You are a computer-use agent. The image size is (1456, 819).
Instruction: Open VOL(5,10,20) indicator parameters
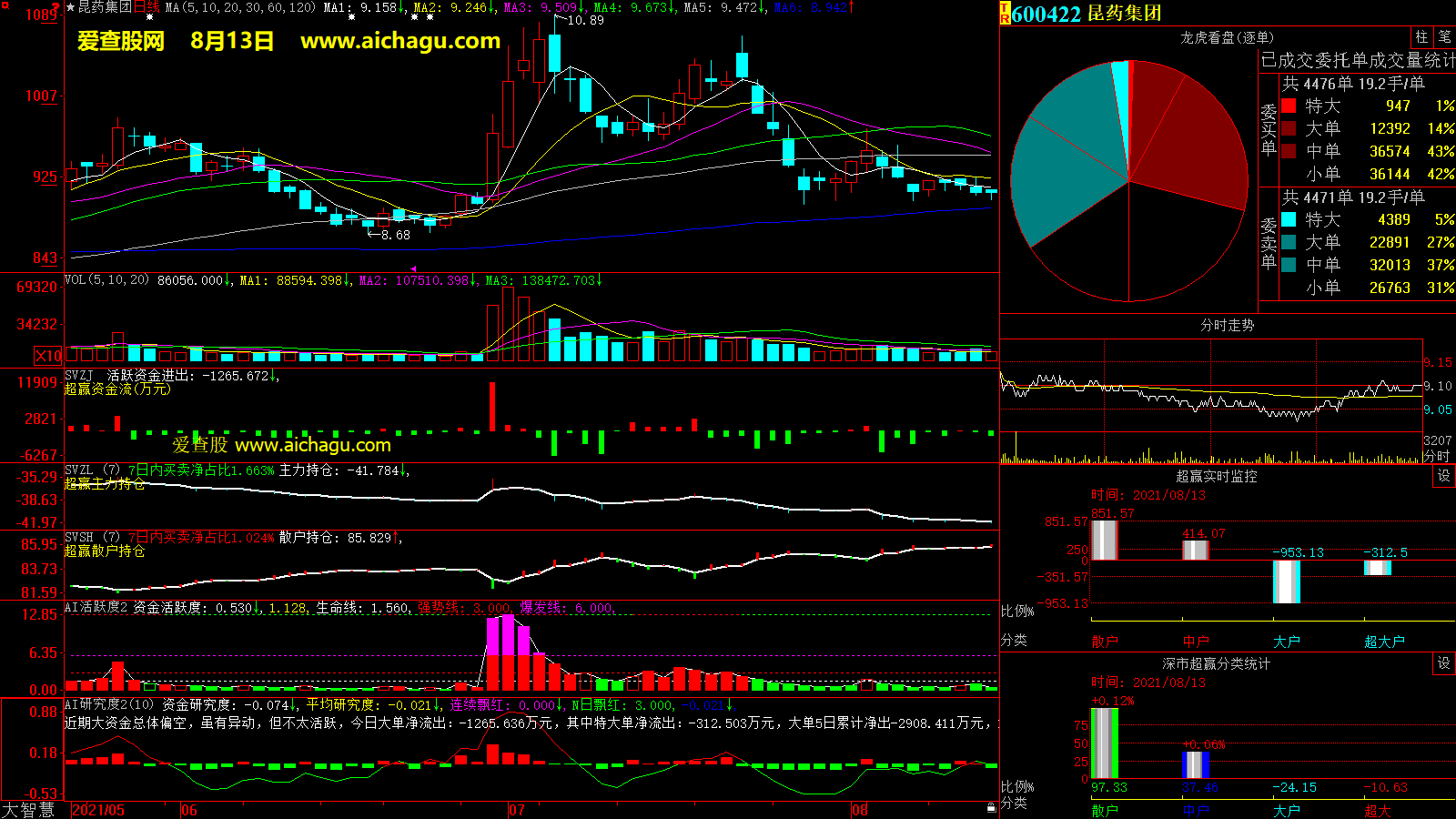coord(106,280)
